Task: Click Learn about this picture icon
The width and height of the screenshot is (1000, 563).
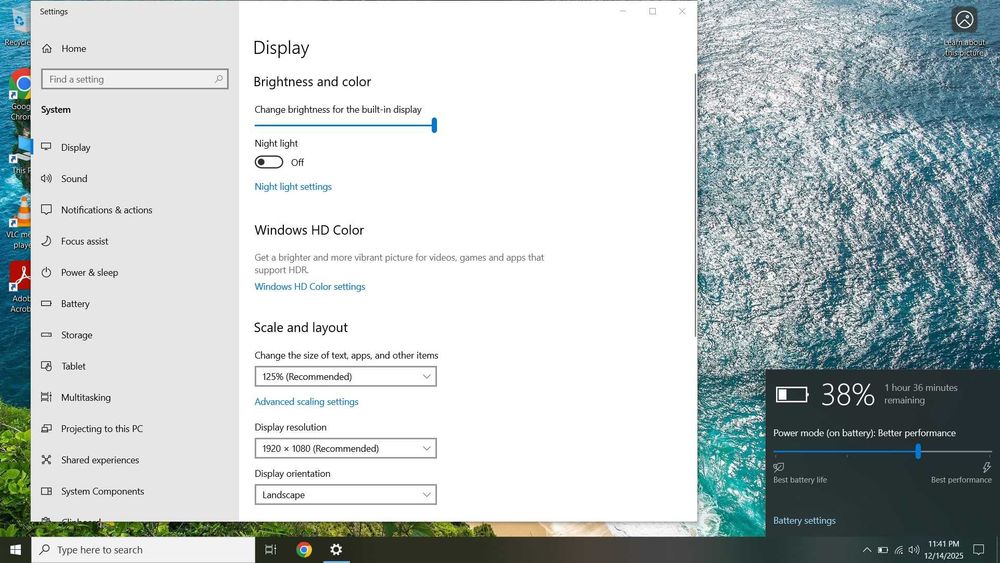Action: [964, 32]
